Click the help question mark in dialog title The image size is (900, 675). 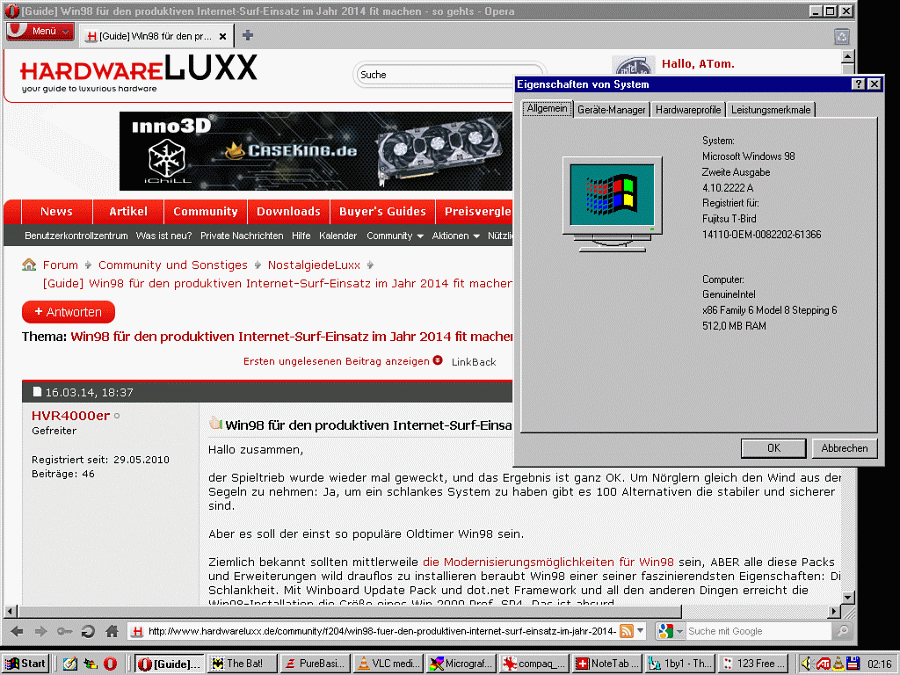[858, 84]
